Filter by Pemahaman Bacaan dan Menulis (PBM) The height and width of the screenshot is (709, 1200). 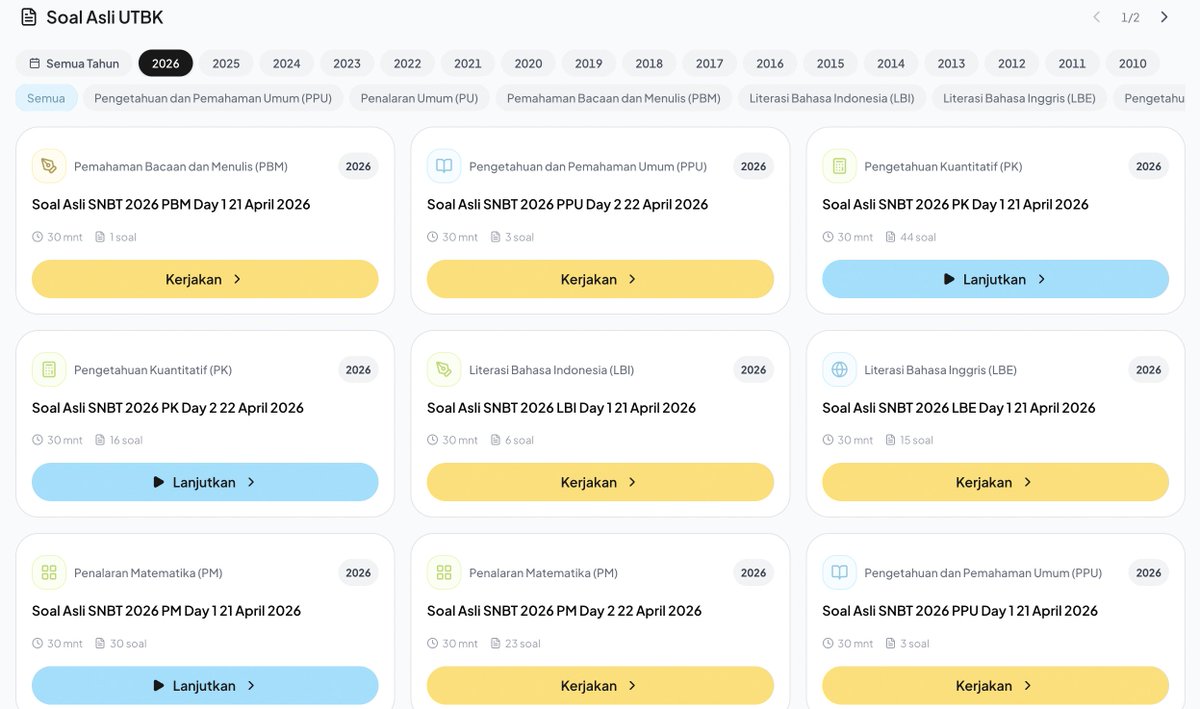614,98
